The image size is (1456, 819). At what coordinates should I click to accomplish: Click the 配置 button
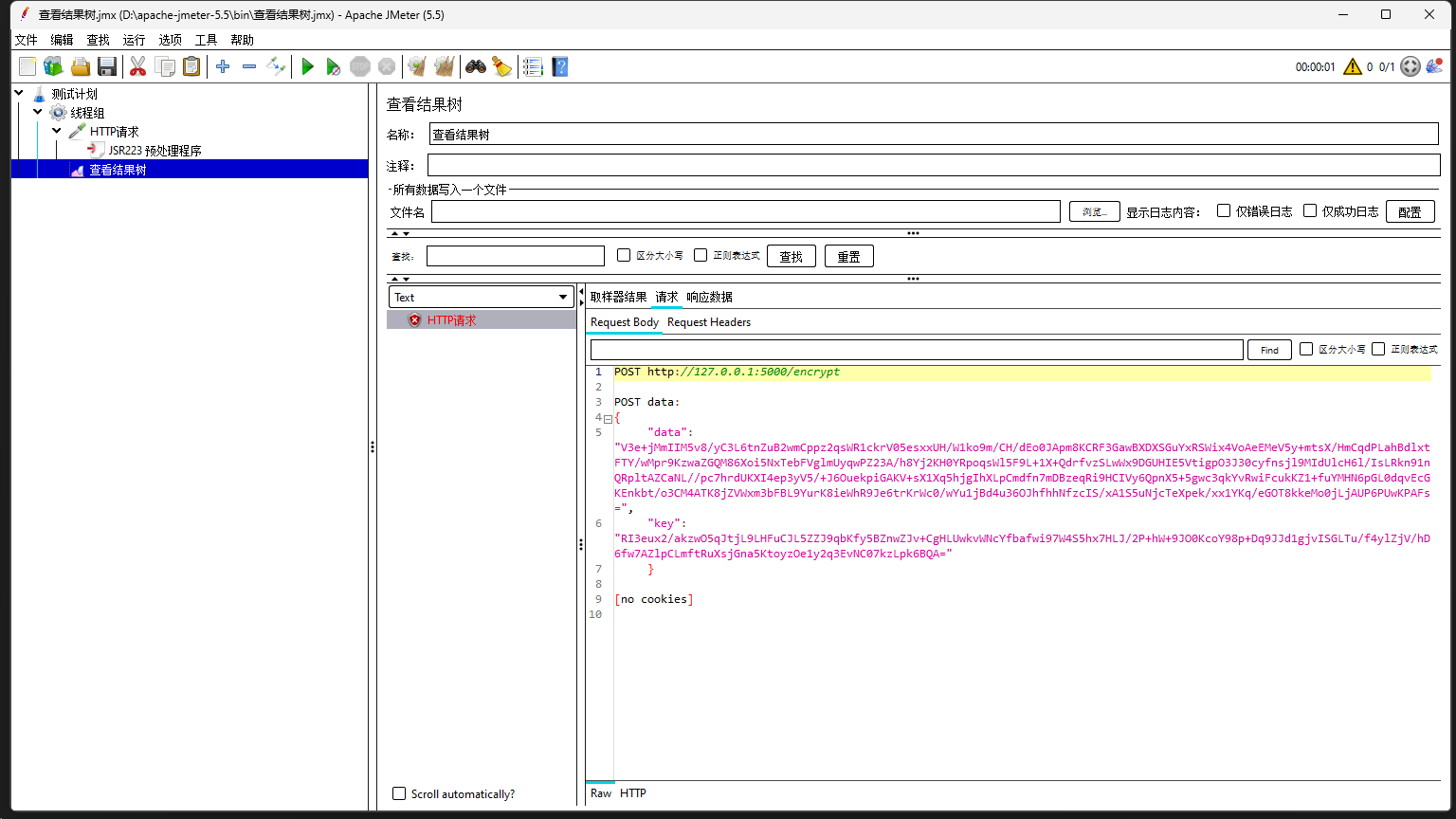tap(1410, 211)
